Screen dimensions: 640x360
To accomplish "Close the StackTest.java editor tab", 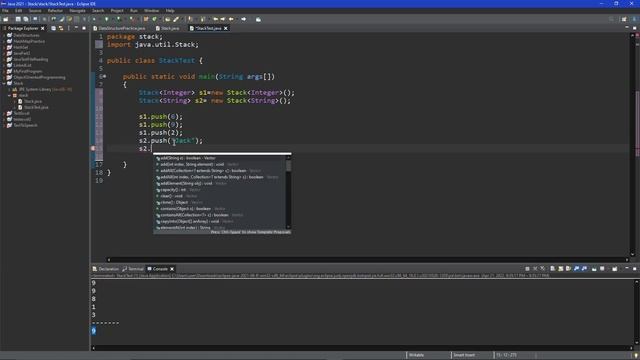I will pyautogui.click(x=226, y=29).
